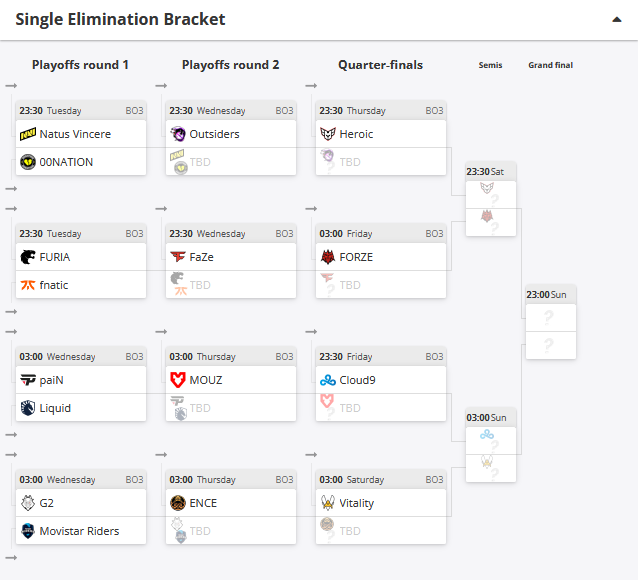
Task: Open the FORZE Friday 03:00 match header
Action: (x=380, y=233)
